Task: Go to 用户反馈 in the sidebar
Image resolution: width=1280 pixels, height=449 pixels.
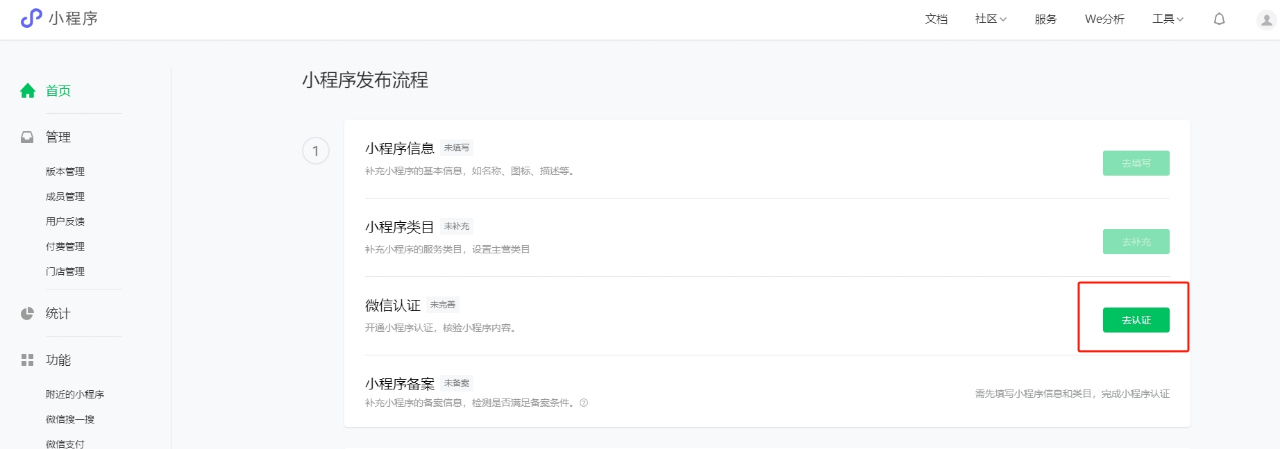Action: tap(65, 222)
